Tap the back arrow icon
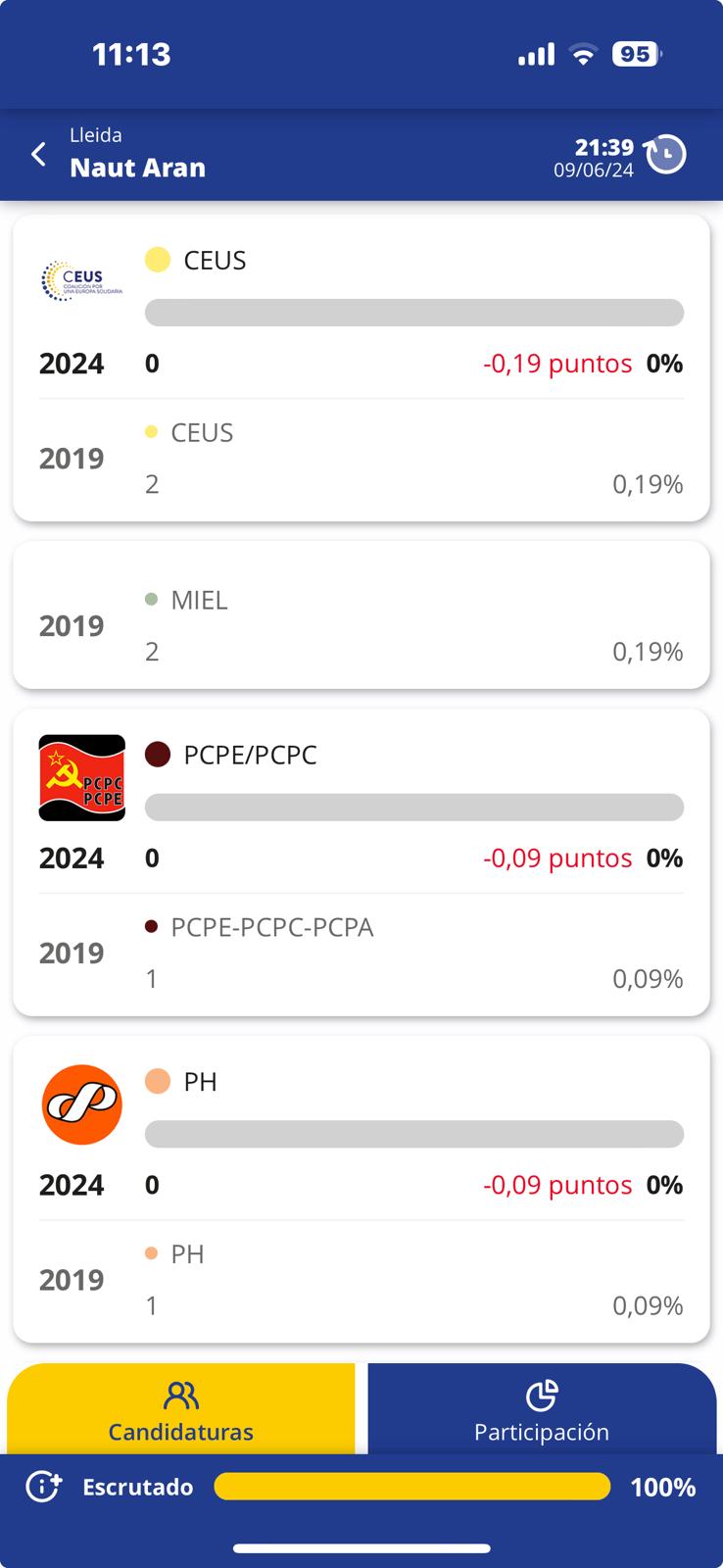This screenshot has width=723, height=1568. 39,154
